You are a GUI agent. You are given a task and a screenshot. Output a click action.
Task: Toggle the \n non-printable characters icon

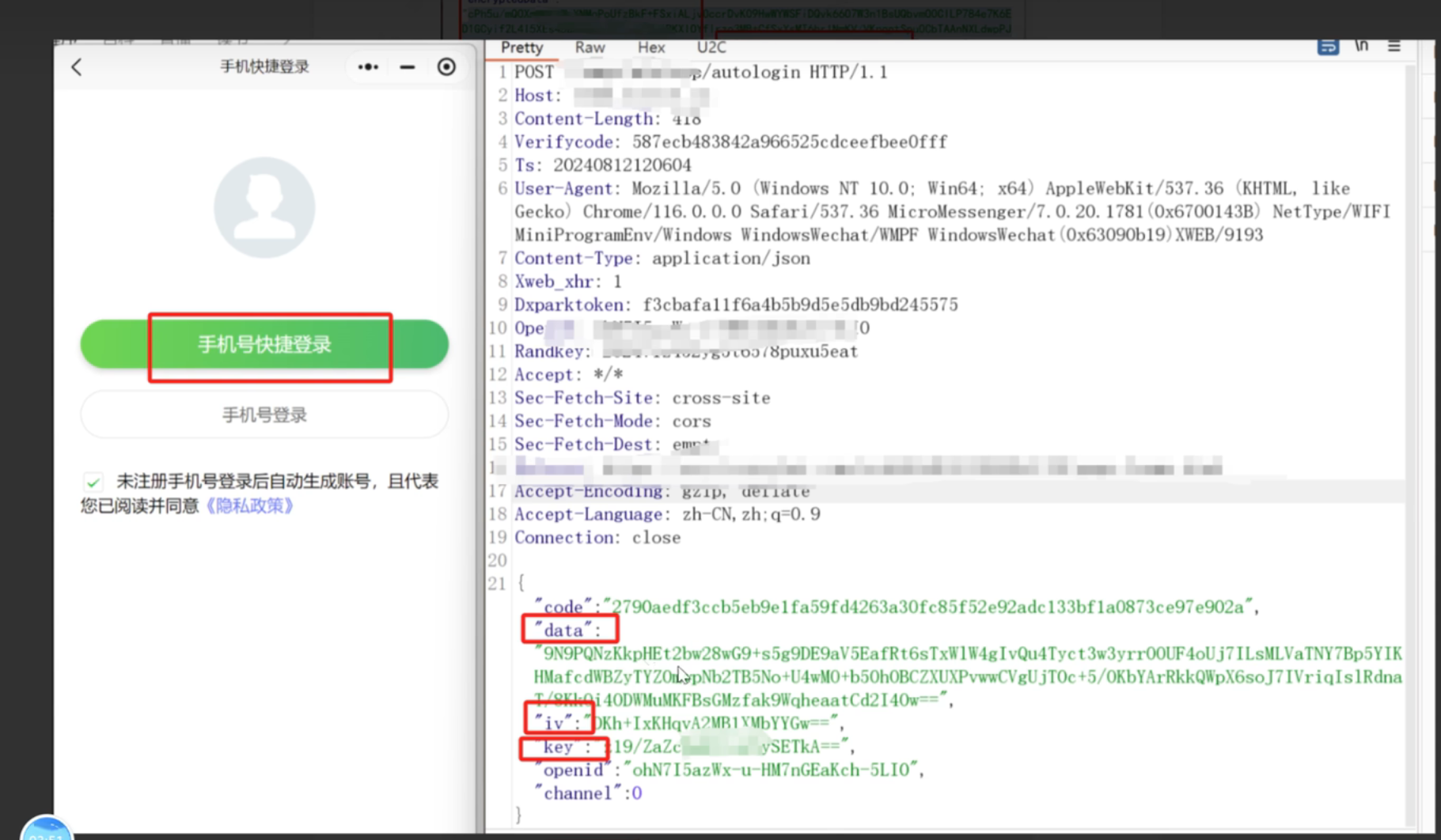click(x=1362, y=46)
